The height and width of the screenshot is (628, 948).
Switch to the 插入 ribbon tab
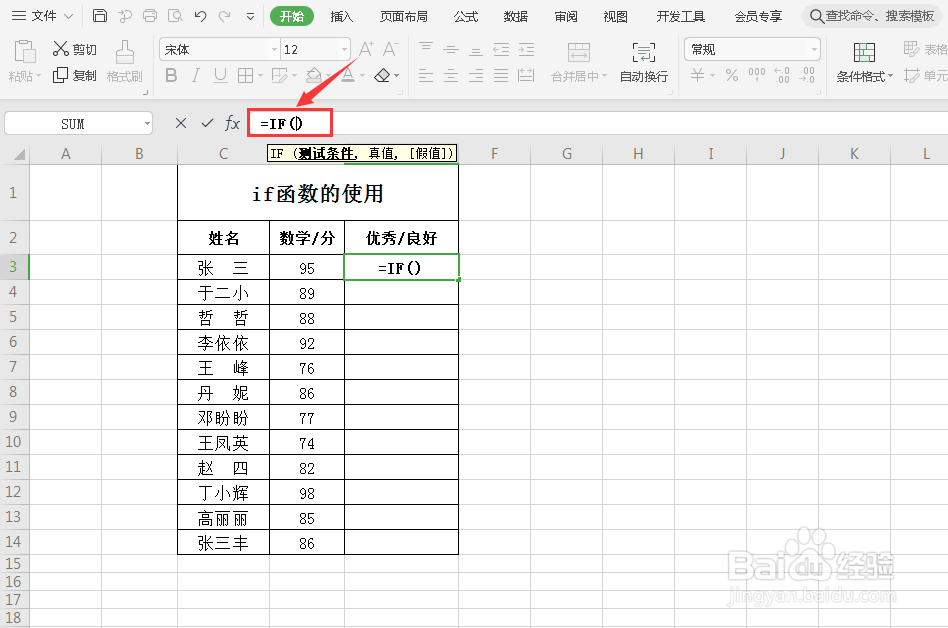pyautogui.click(x=340, y=15)
